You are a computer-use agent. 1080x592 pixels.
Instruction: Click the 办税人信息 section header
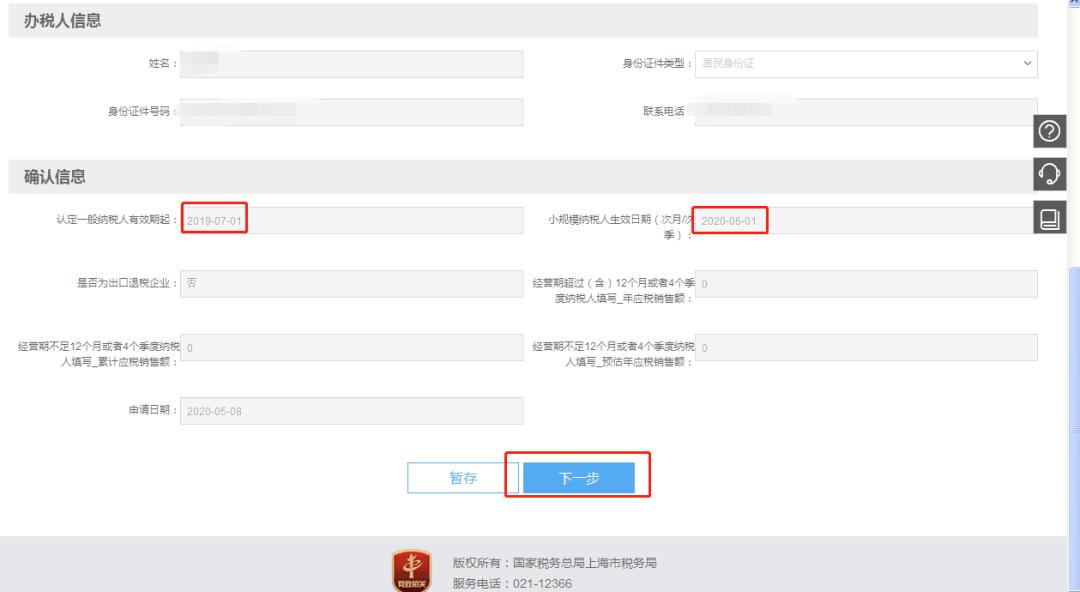coord(523,20)
